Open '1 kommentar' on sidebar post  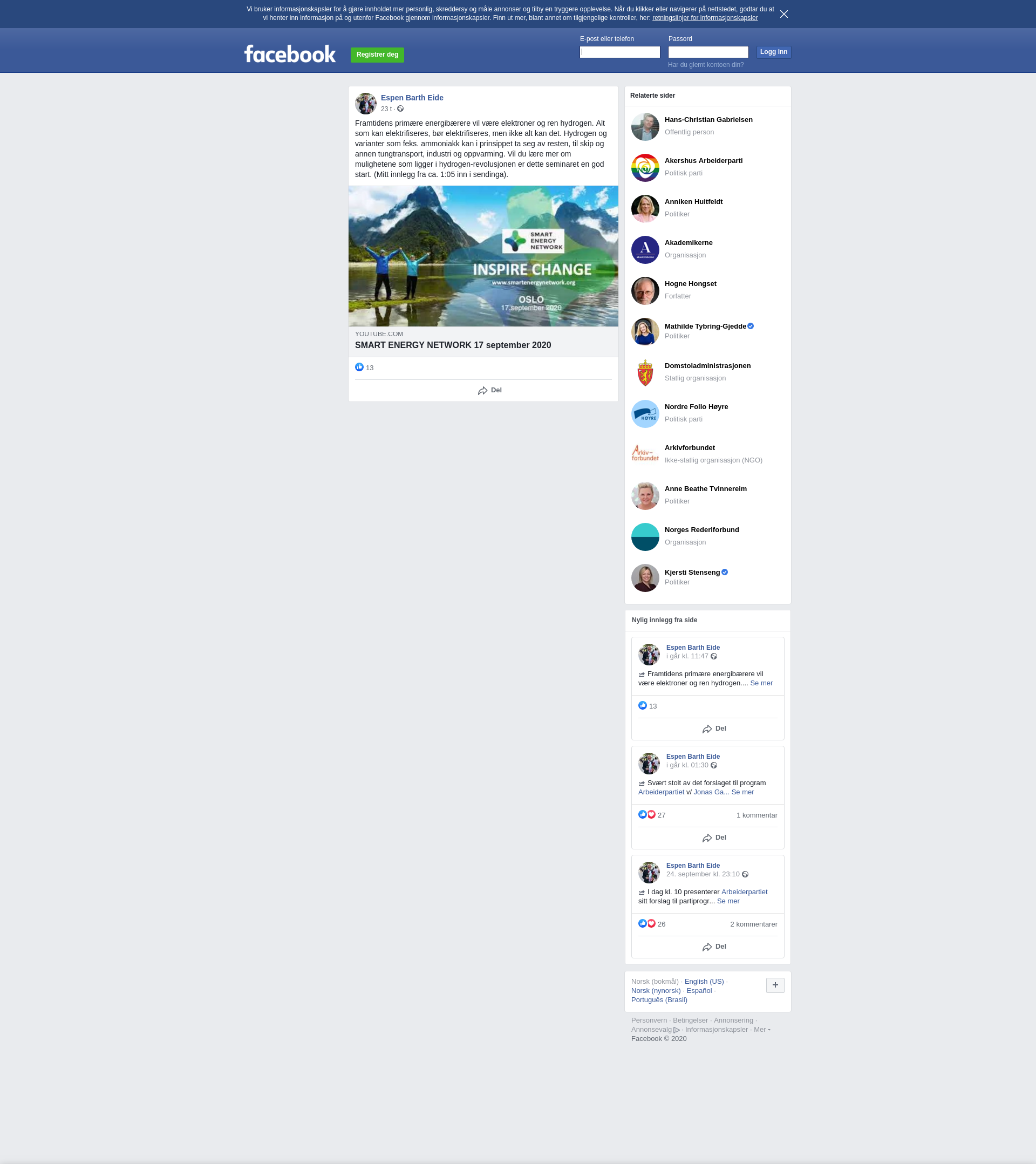coord(756,815)
